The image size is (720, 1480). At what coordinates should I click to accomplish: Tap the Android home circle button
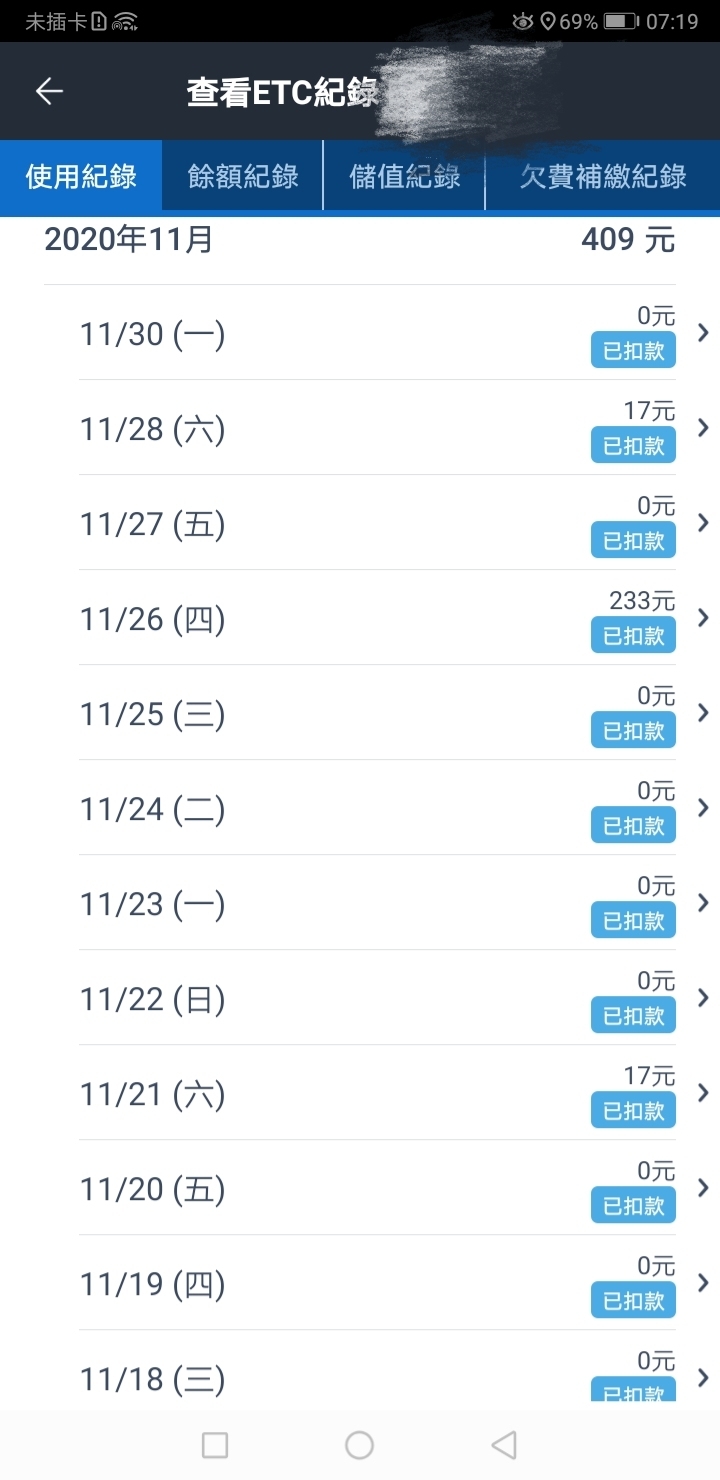[359, 1444]
